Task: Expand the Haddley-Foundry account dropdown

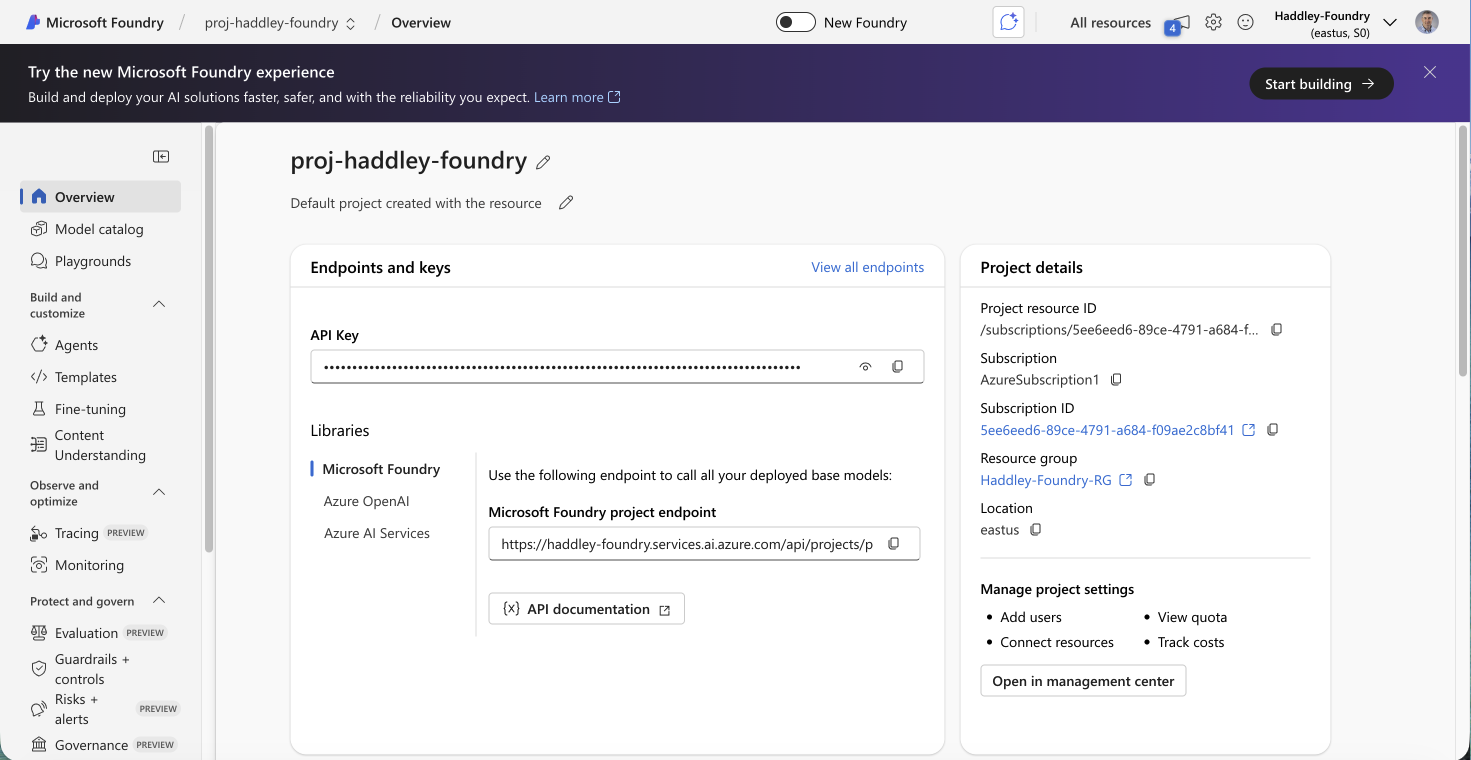Action: click(x=1390, y=21)
